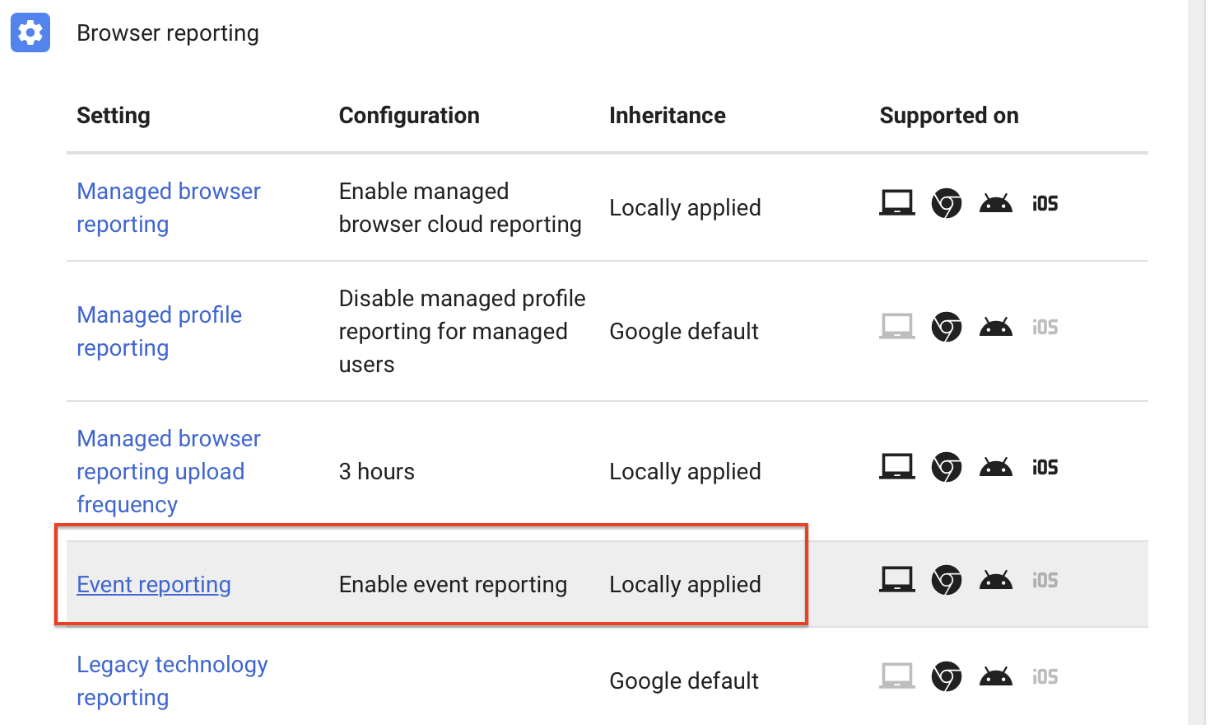Viewport: 1208px width, 728px height.
Task: Click greyed laptop icon in Managed profile row
Action: pos(897,327)
